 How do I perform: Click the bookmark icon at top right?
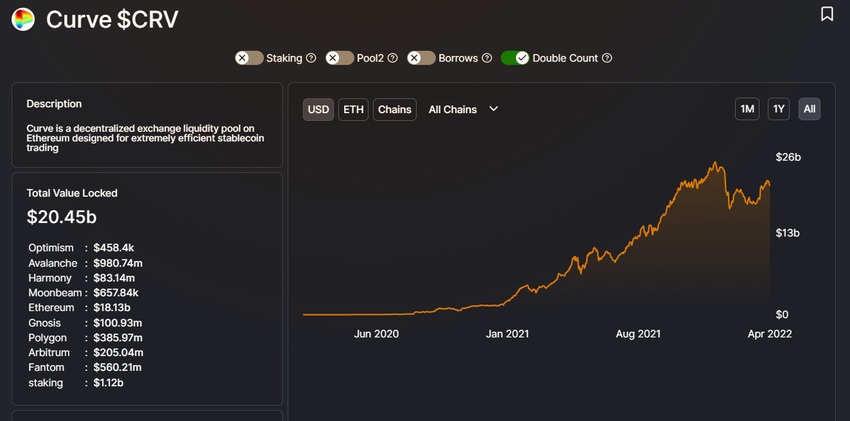pyautogui.click(x=827, y=14)
